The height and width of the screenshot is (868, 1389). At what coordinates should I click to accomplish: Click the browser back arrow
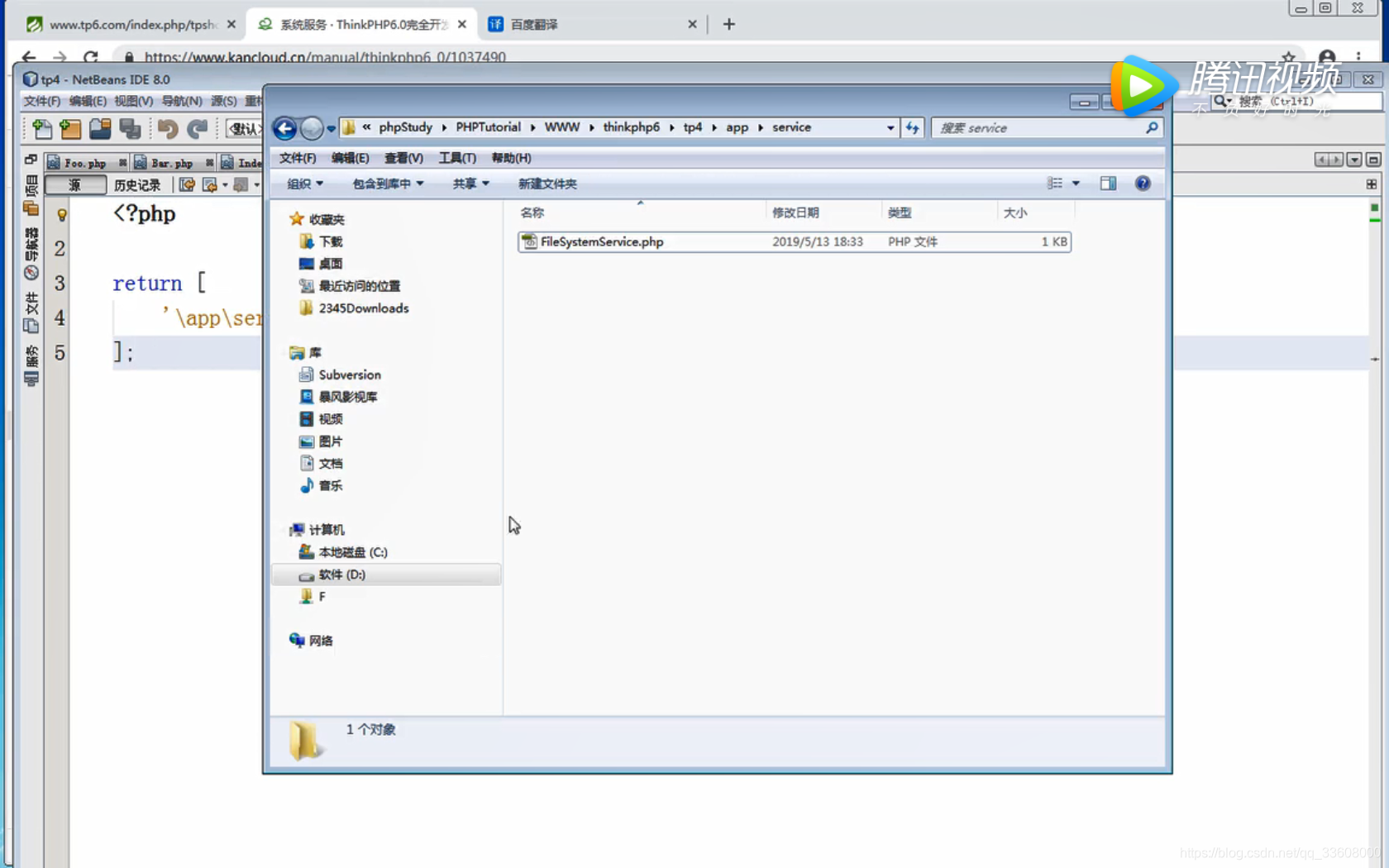(29, 57)
